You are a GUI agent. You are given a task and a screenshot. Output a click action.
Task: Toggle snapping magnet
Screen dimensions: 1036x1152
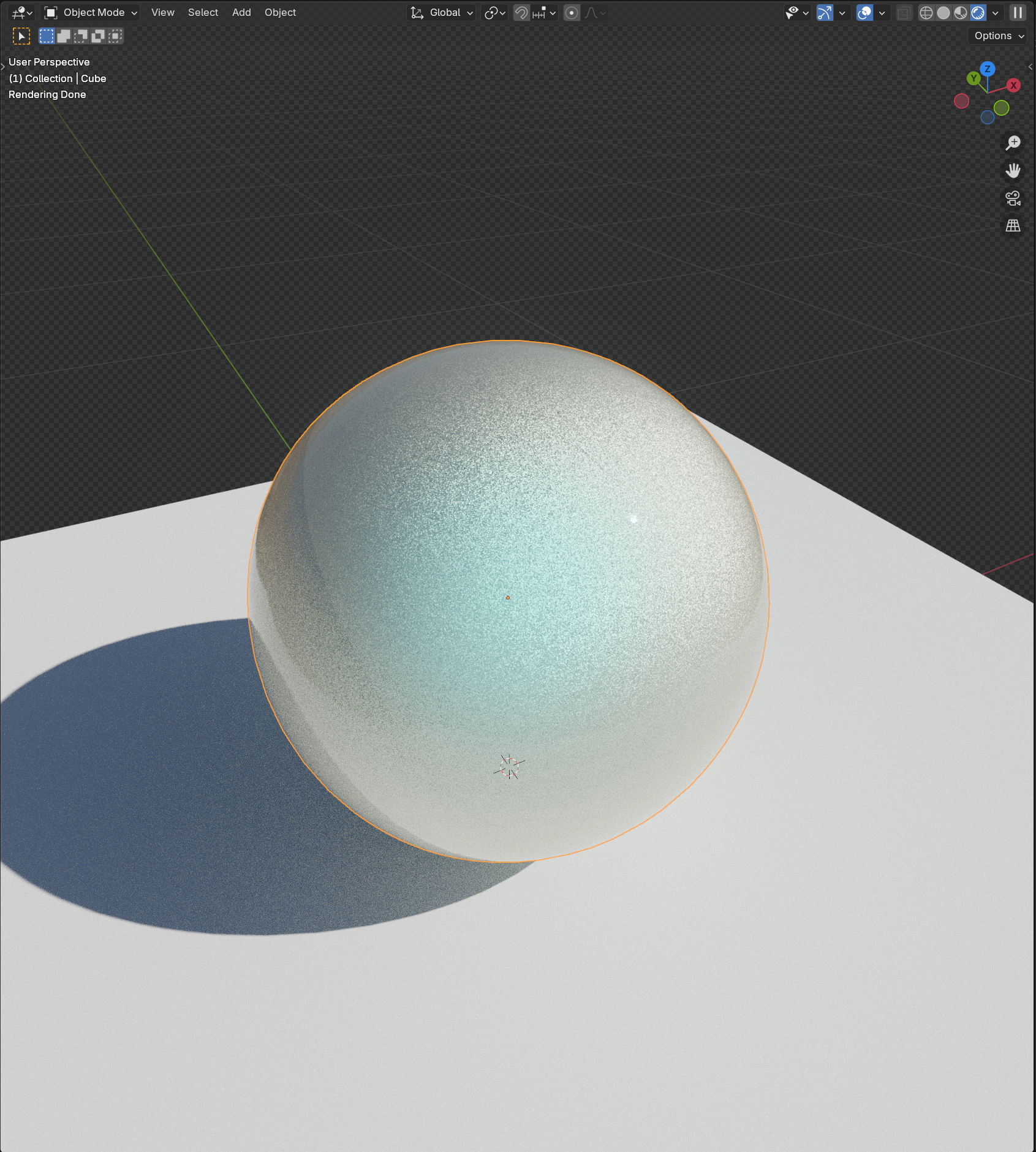pos(521,12)
